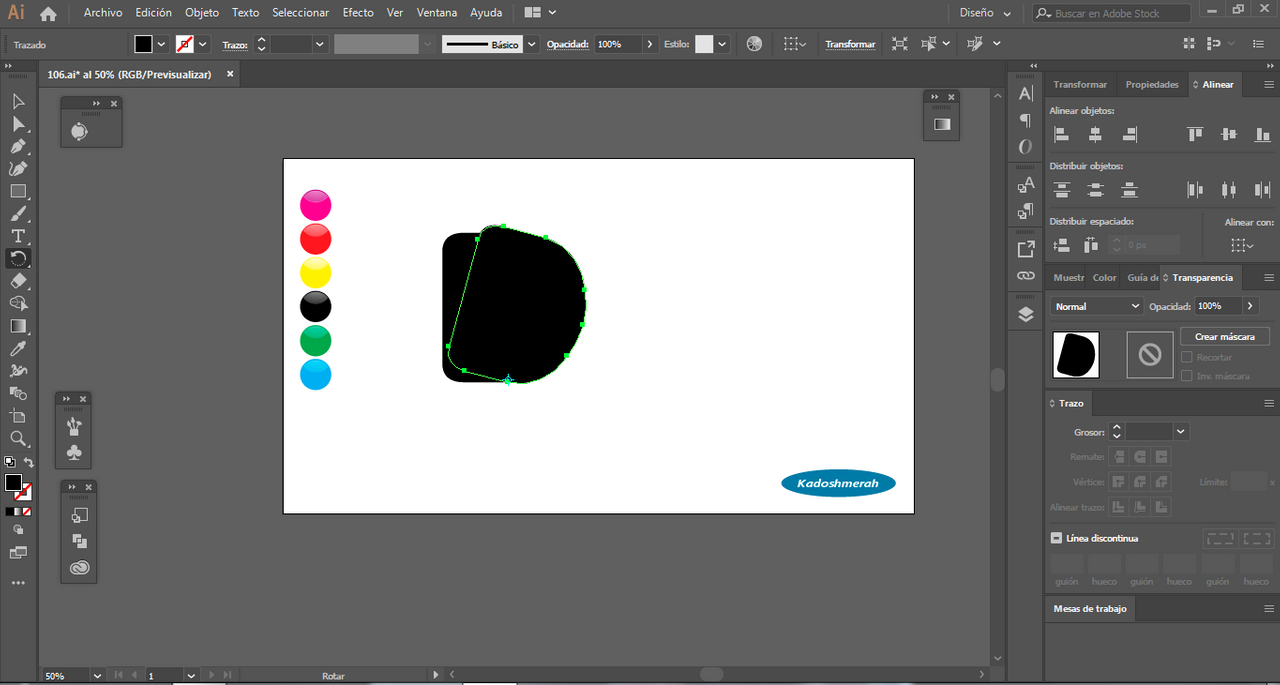Swap fill and stroke colors

pyautogui.click(x=29, y=462)
